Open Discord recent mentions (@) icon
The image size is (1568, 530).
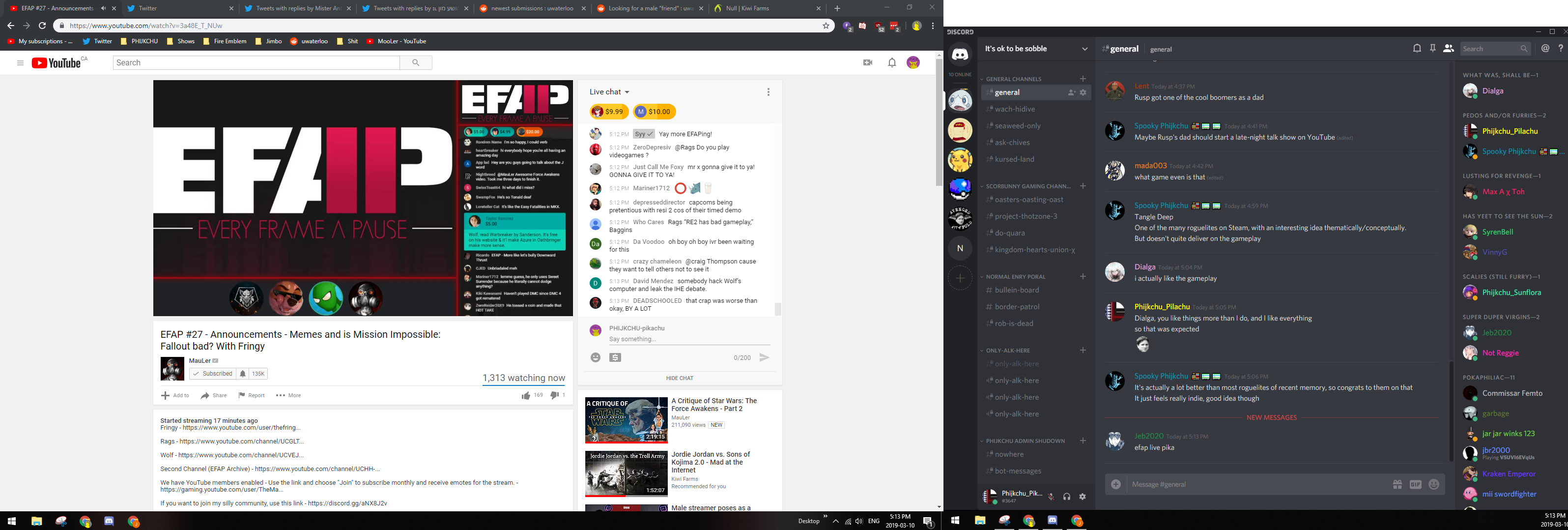1545,49
